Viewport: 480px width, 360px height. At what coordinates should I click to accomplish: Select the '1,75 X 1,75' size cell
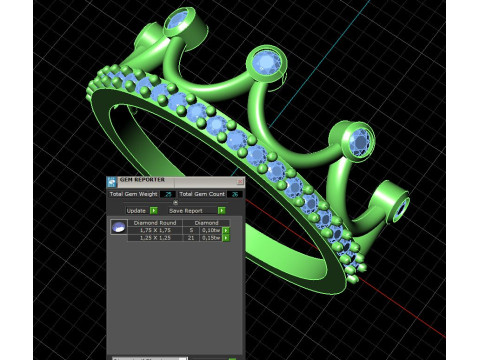(x=155, y=230)
